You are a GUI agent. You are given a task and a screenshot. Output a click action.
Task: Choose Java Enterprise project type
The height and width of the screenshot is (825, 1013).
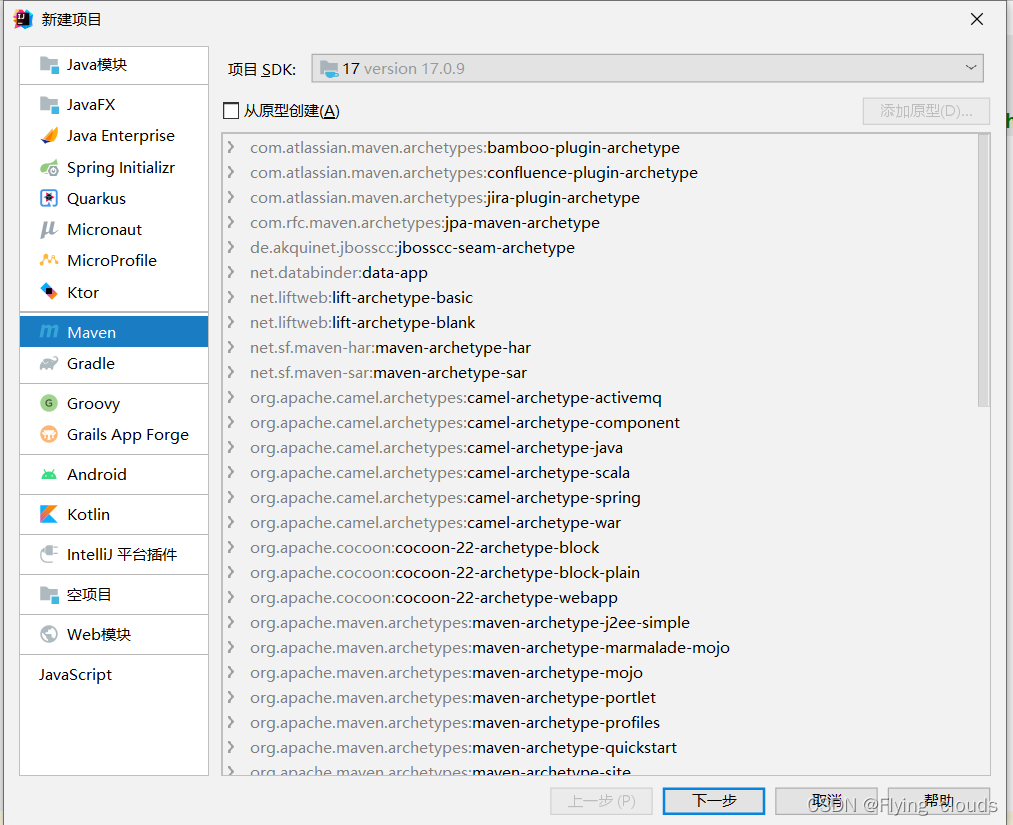point(114,136)
